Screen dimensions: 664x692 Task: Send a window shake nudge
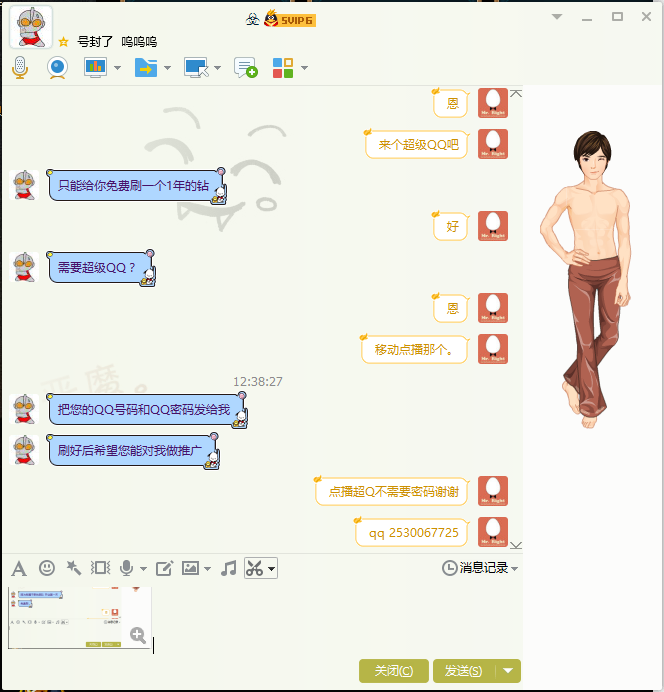[x=101, y=568]
